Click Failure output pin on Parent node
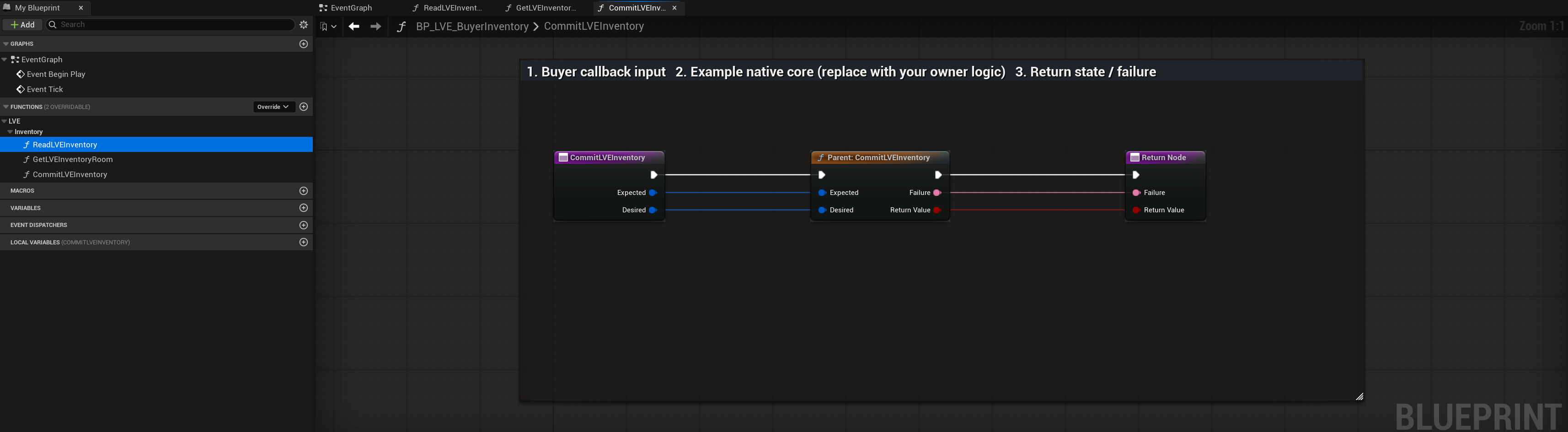The width and height of the screenshot is (1568, 432). pos(937,193)
